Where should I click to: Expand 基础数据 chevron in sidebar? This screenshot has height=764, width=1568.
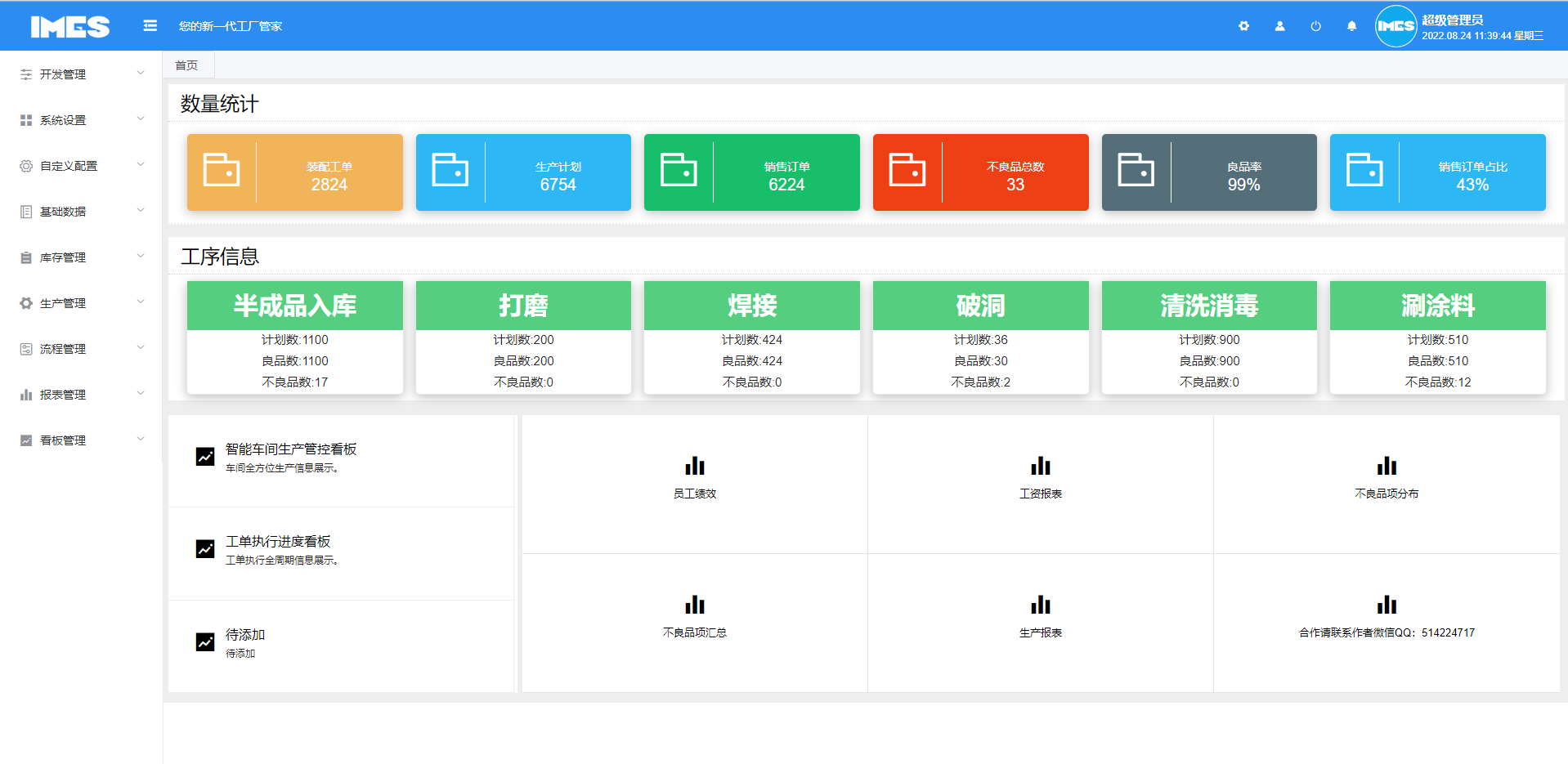(141, 211)
